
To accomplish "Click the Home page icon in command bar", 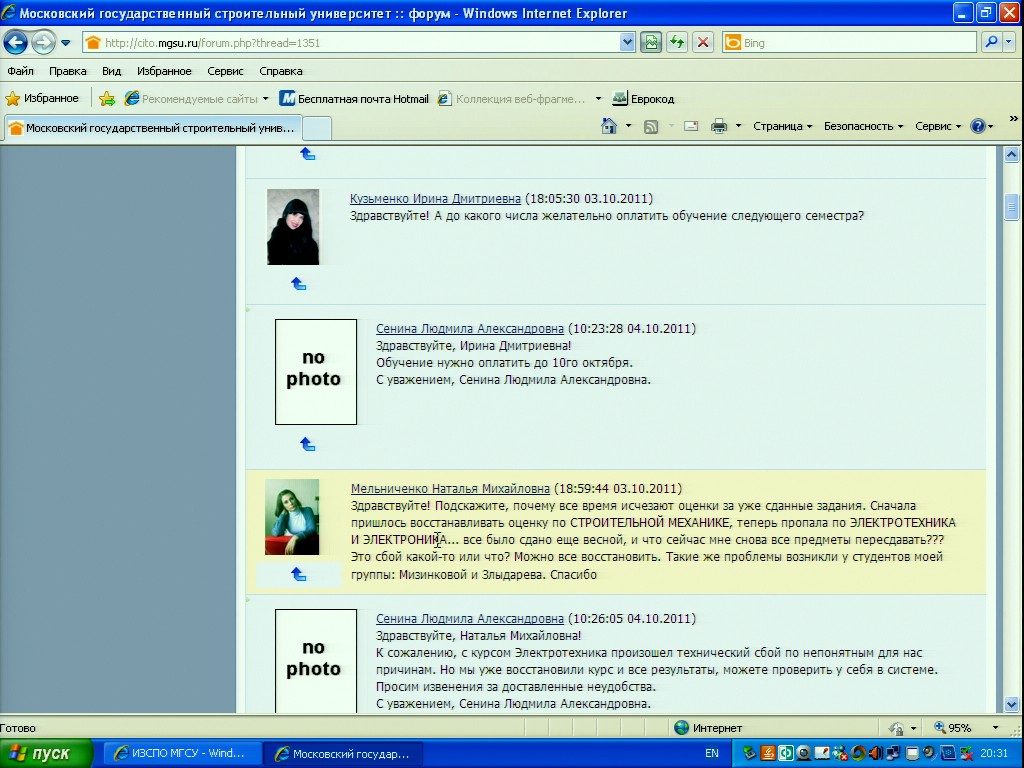I will tap(609, 126).
